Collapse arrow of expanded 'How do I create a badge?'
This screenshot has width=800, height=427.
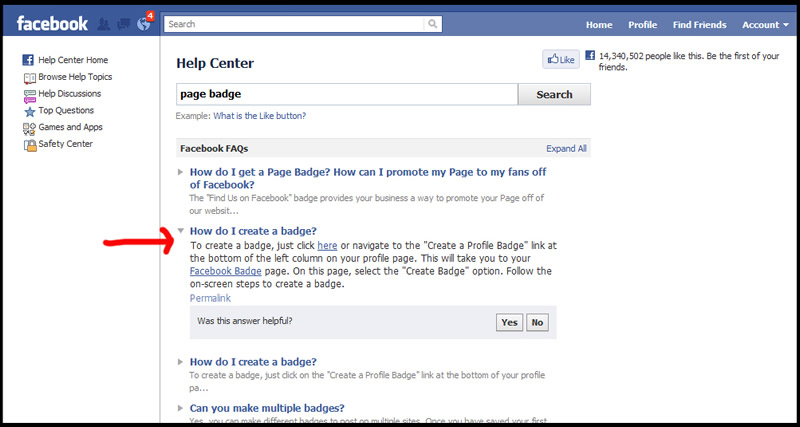[x=180, y=231]
